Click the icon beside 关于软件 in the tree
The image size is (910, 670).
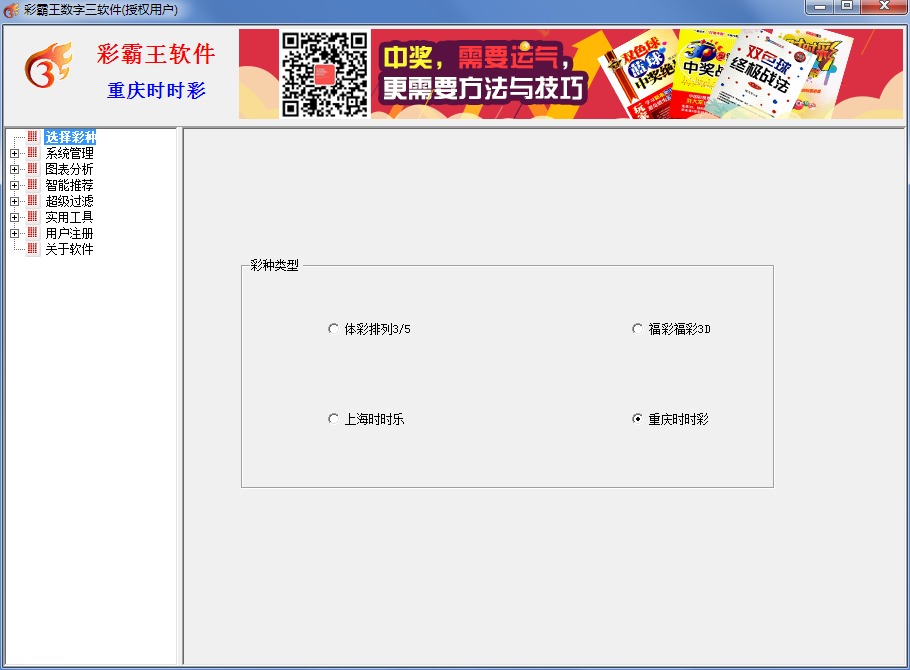point(33,249)
